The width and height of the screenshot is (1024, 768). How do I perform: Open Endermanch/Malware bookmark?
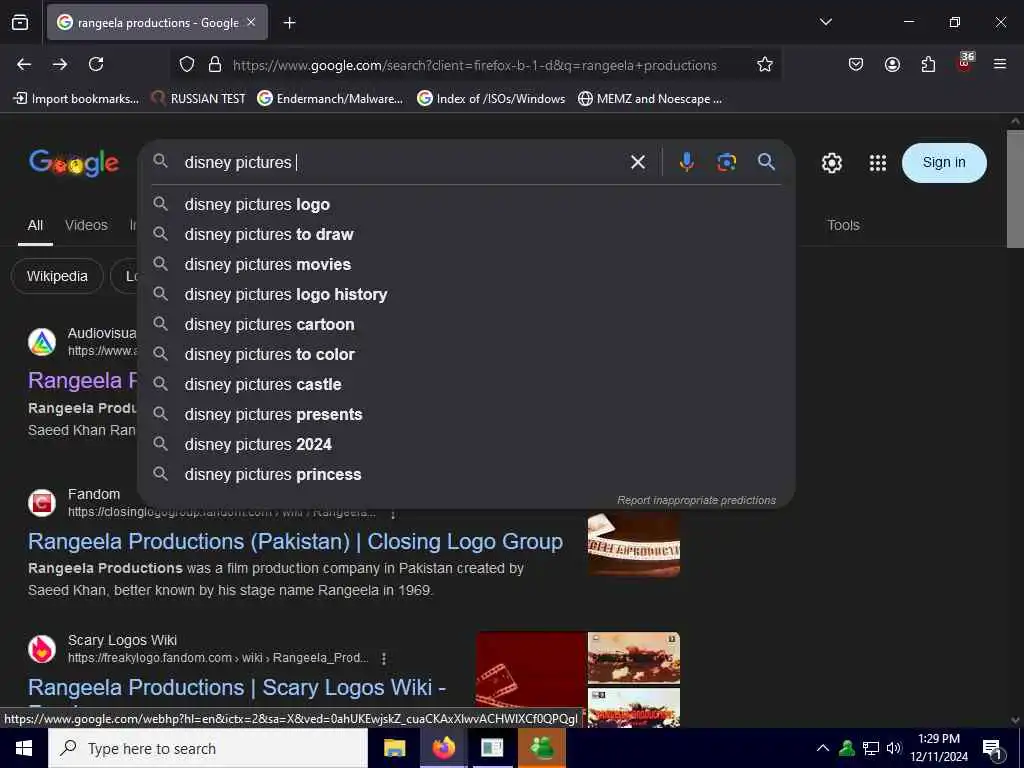click(330, 99)
